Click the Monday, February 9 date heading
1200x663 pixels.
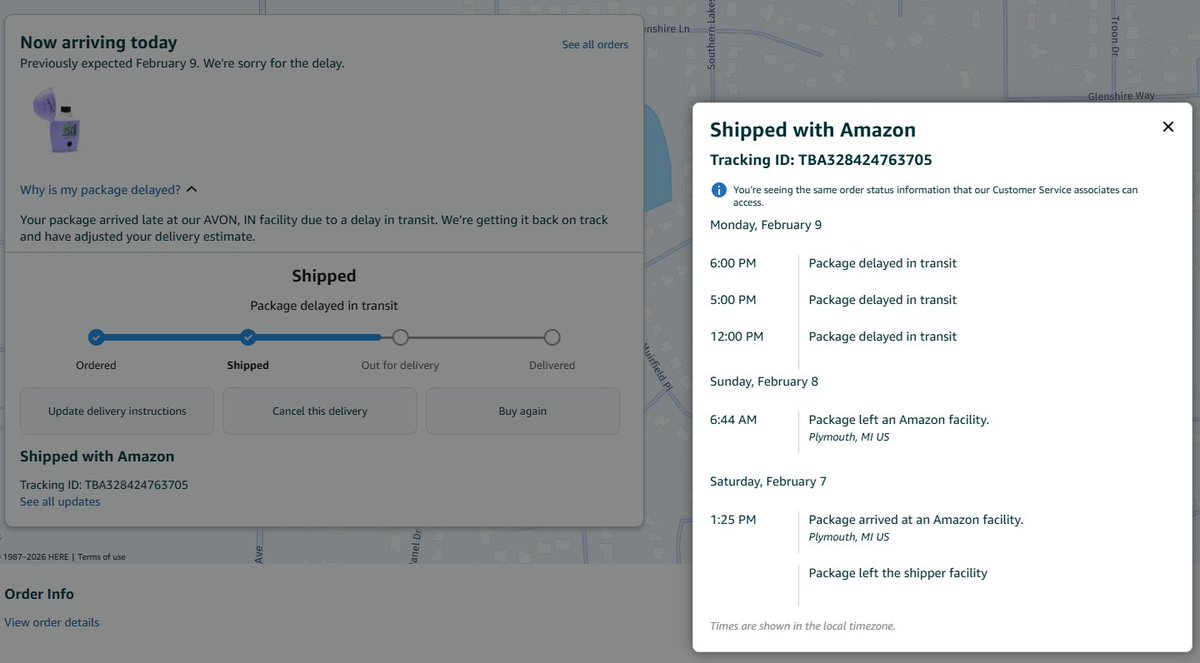tap(766, 225)
